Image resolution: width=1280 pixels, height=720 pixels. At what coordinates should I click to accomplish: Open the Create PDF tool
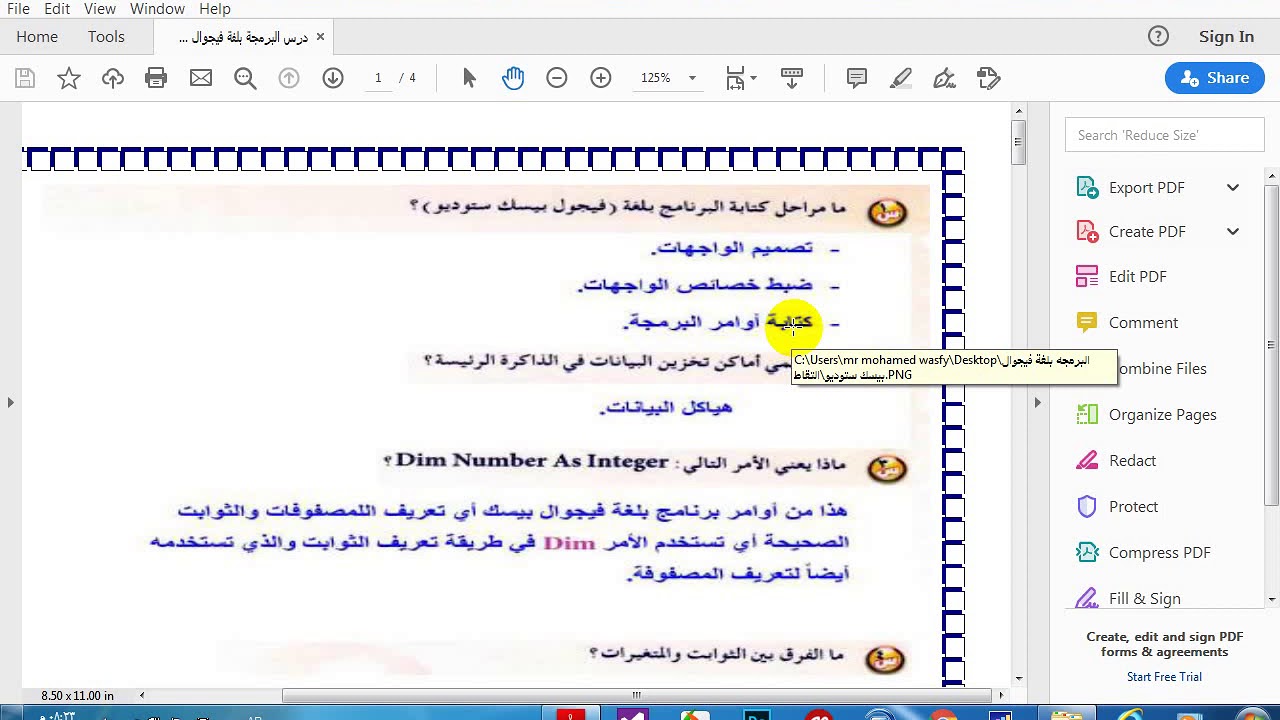(x=1146, y=231)
